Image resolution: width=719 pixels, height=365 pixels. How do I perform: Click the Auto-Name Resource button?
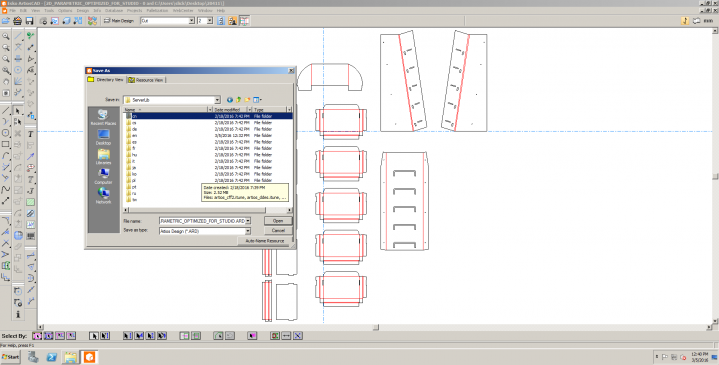coord(265,241)
